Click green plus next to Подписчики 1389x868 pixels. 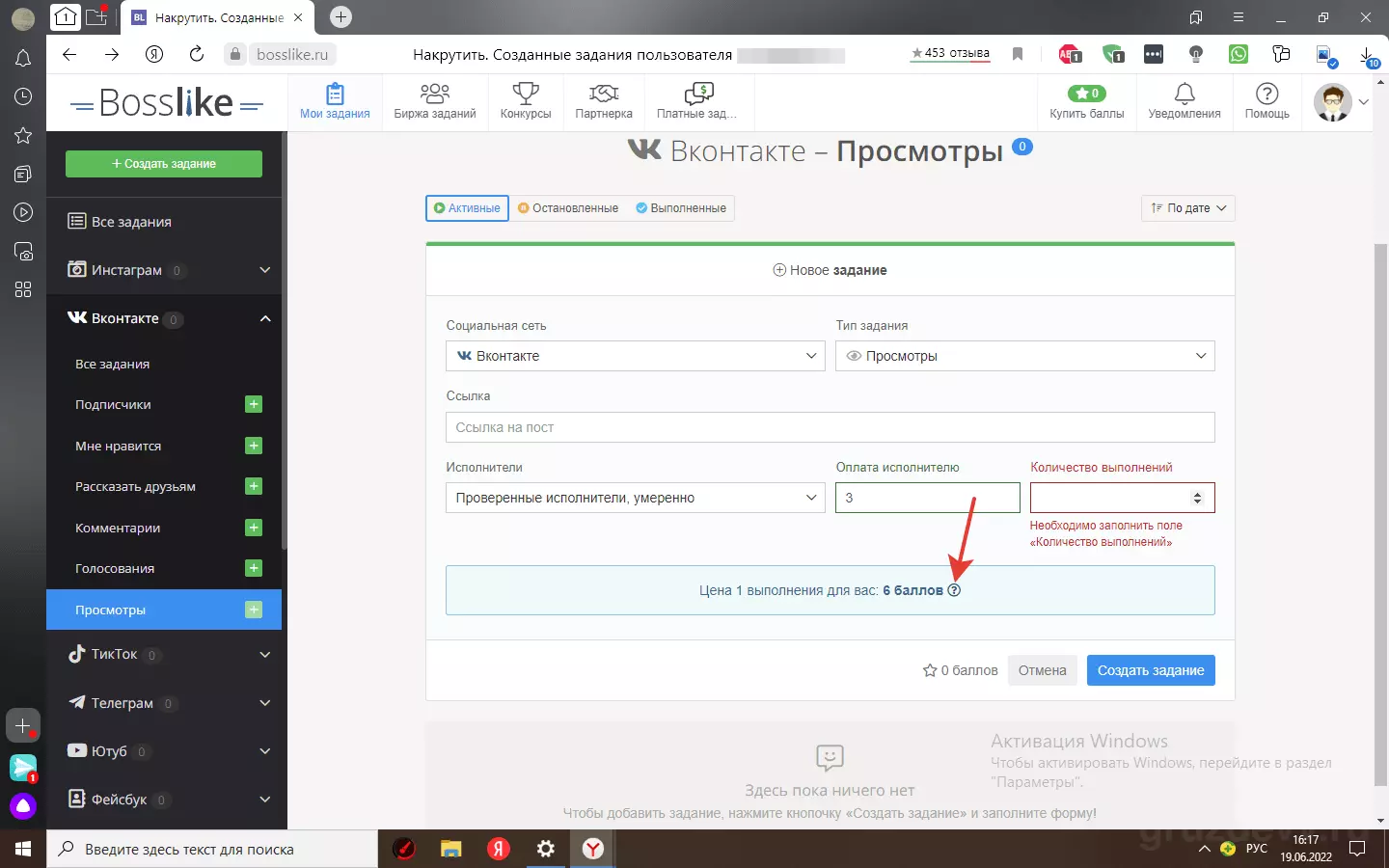(x=254, y=404)
